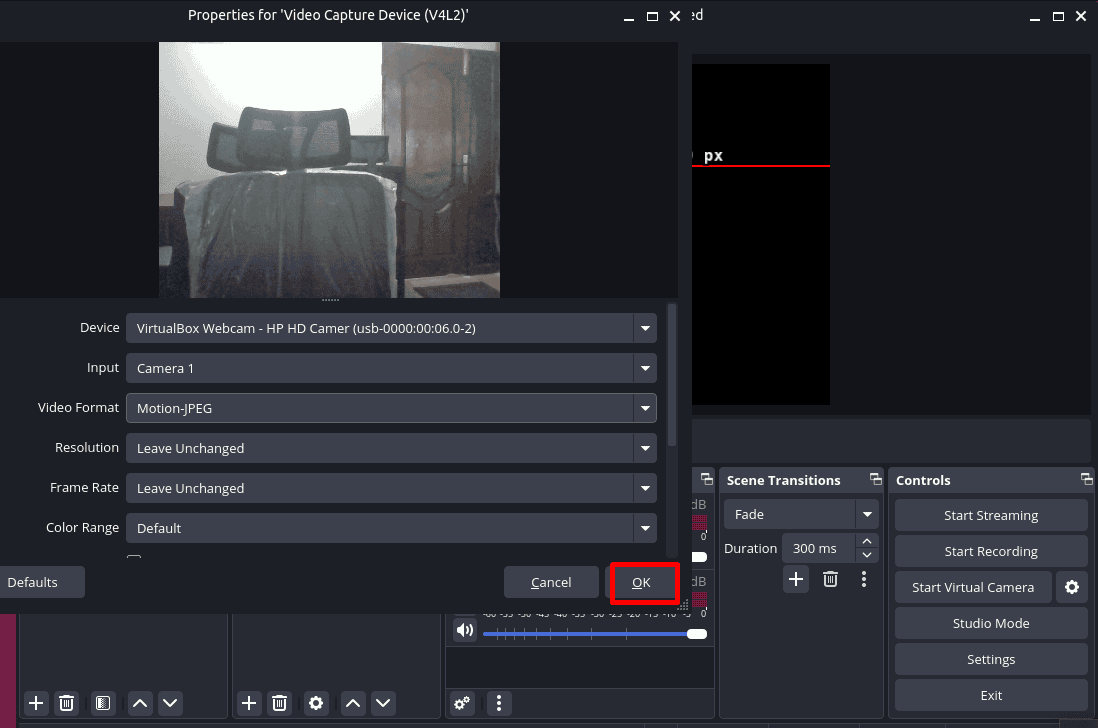Float the Scene Transitions dock with its popout icon
This screenshot has width=1098, height=728.
tap(875, 480)
